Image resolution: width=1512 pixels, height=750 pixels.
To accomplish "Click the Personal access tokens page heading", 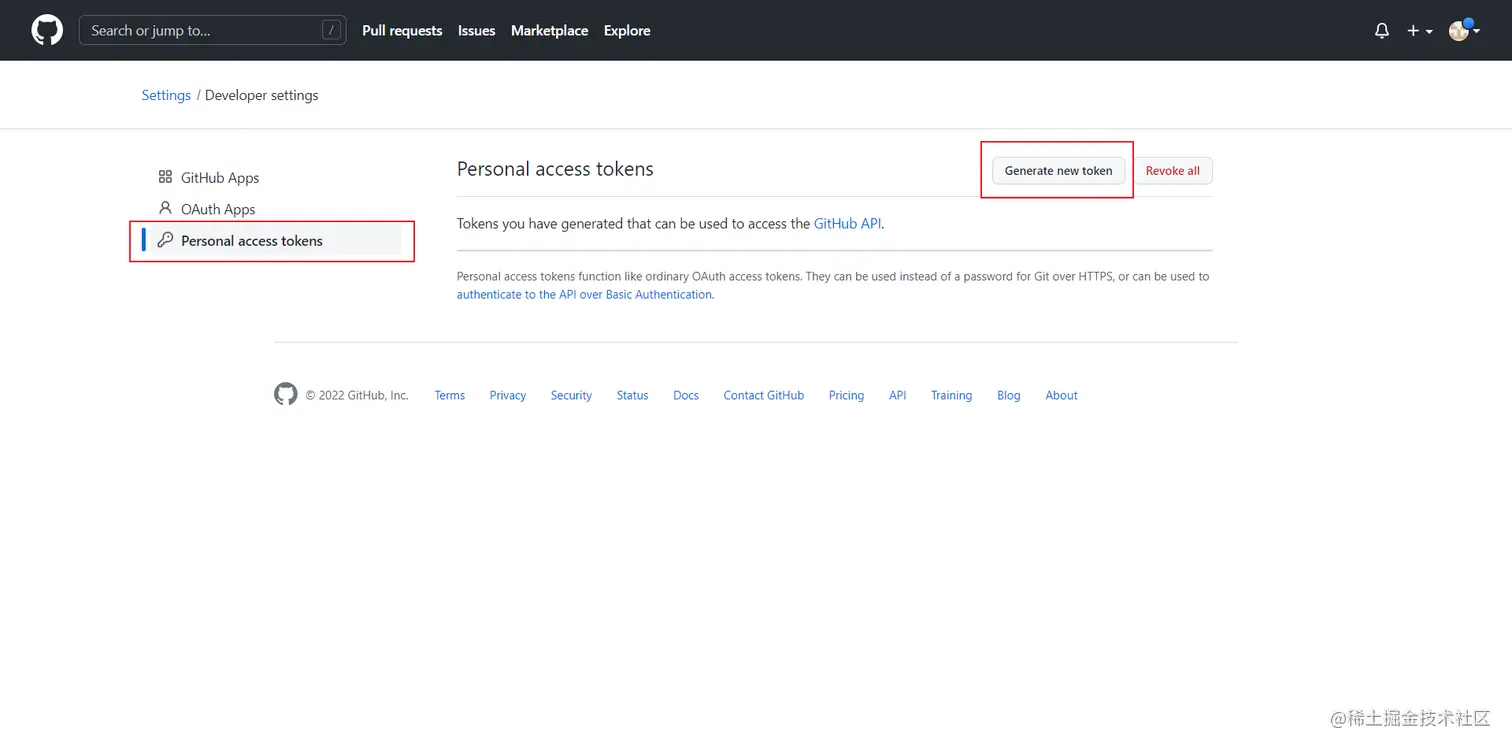I will [555, 169].
